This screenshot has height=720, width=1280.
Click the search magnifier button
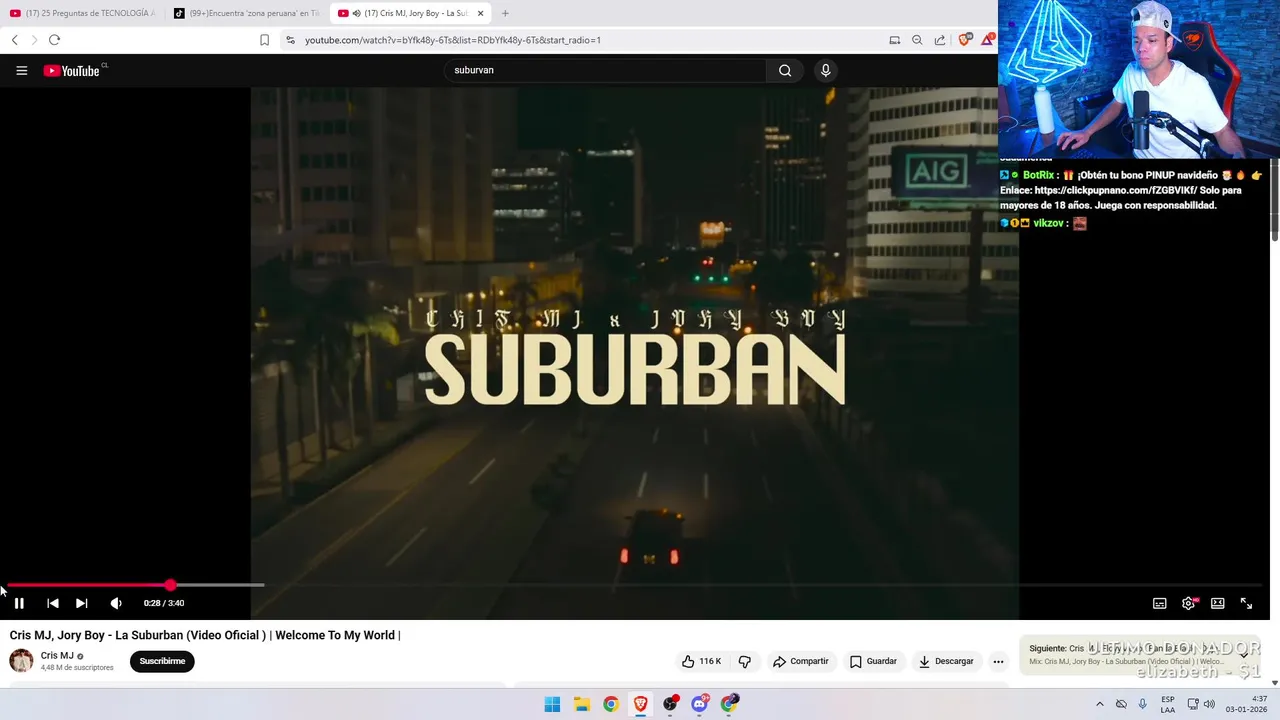coord(785,70)
